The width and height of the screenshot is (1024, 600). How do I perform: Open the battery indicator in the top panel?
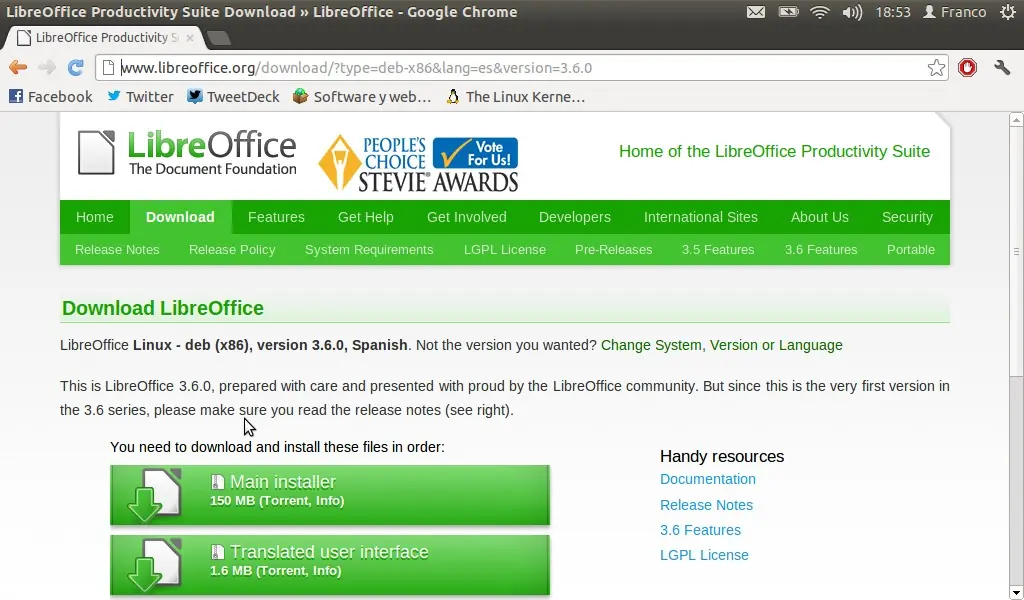point(788,12)
